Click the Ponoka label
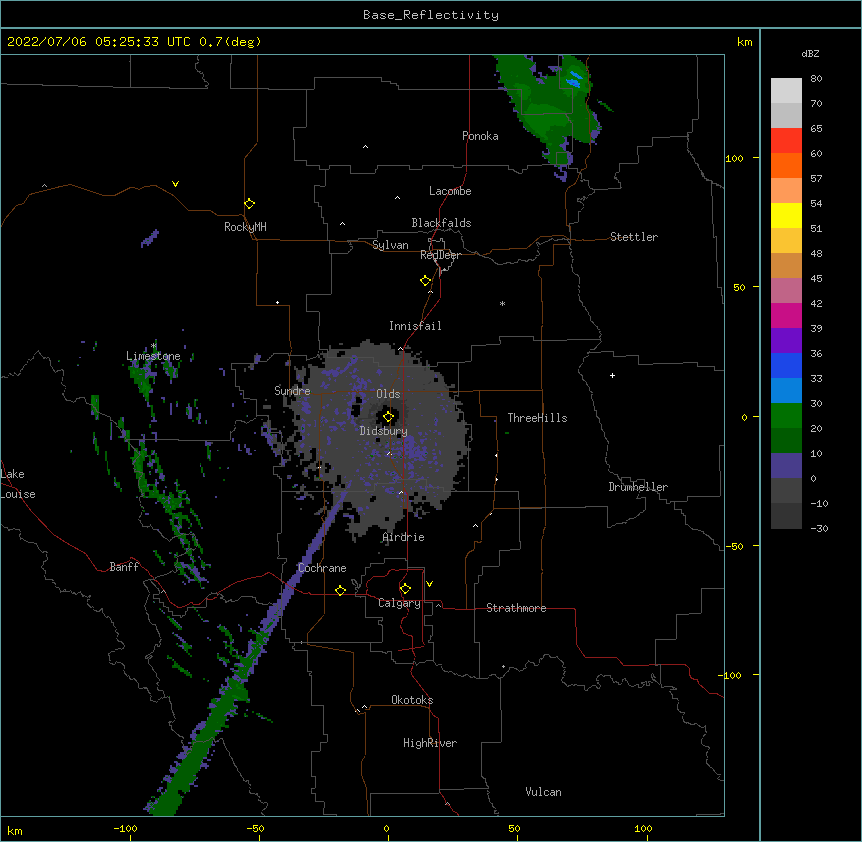This screenshot has height=842, width=862. (x=480, y=136)
